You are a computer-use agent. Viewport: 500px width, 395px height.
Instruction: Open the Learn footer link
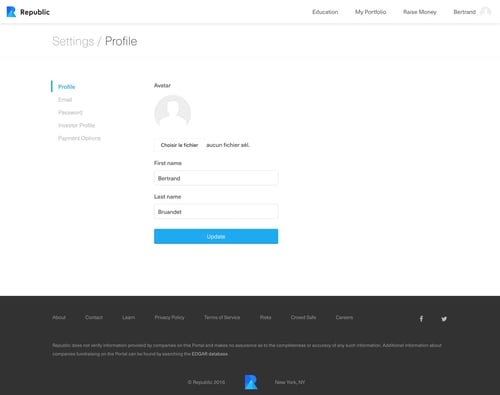point(129,317)
